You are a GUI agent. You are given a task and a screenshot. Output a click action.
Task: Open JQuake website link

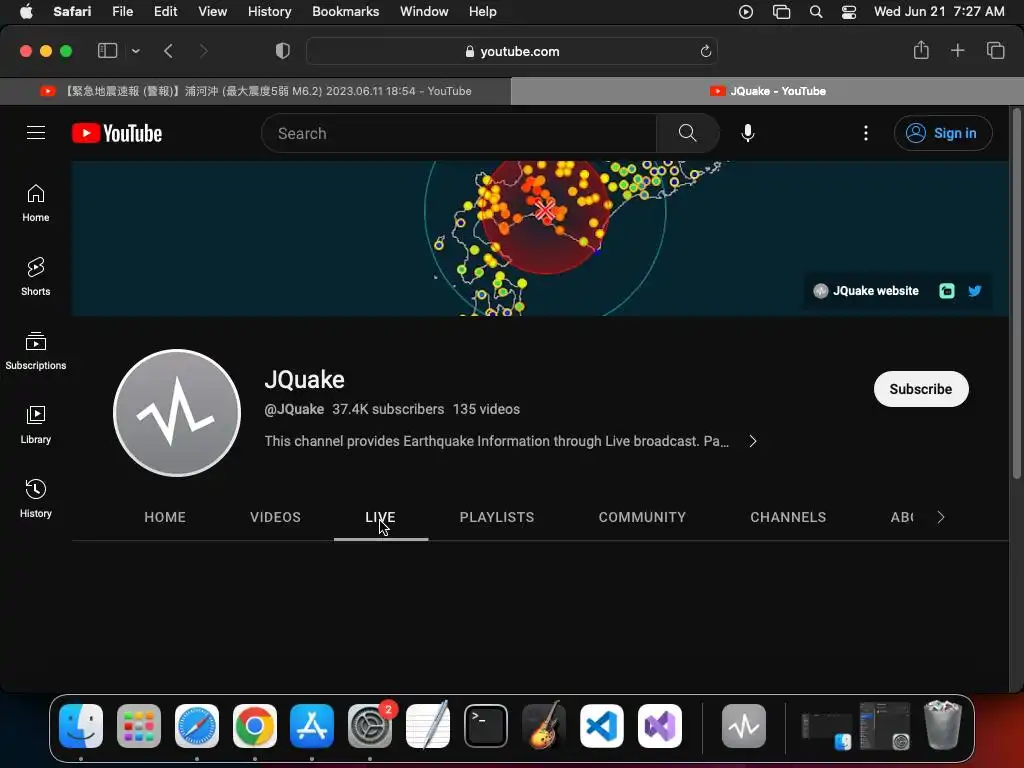click(x=866, y=291)
